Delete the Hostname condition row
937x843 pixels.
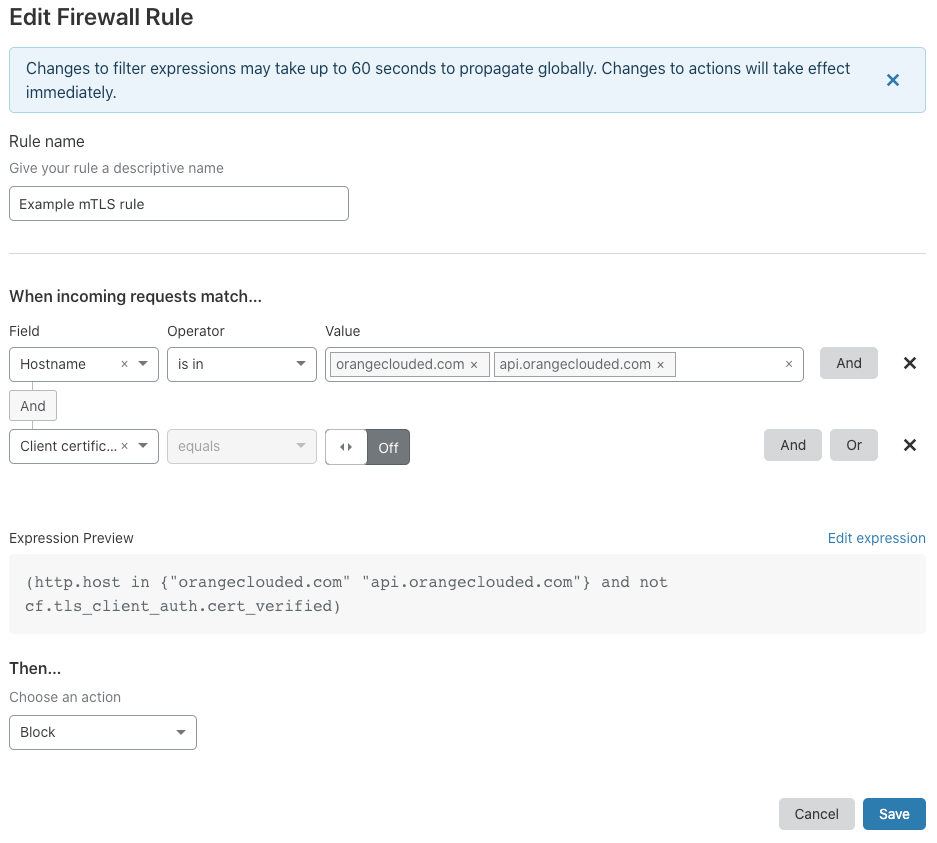(909, 363)
